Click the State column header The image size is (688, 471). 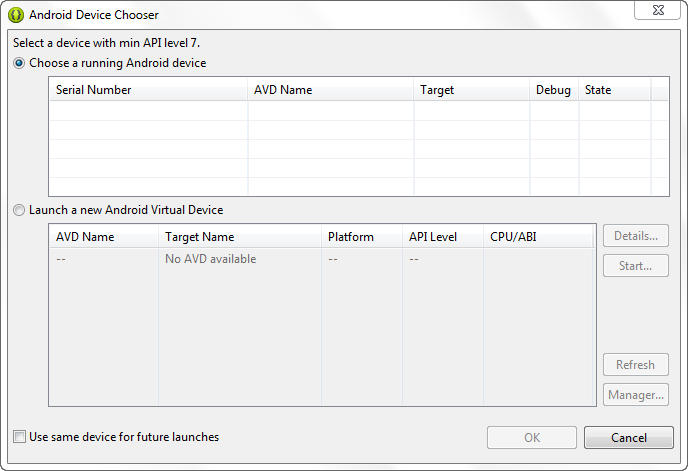[615, 90]
